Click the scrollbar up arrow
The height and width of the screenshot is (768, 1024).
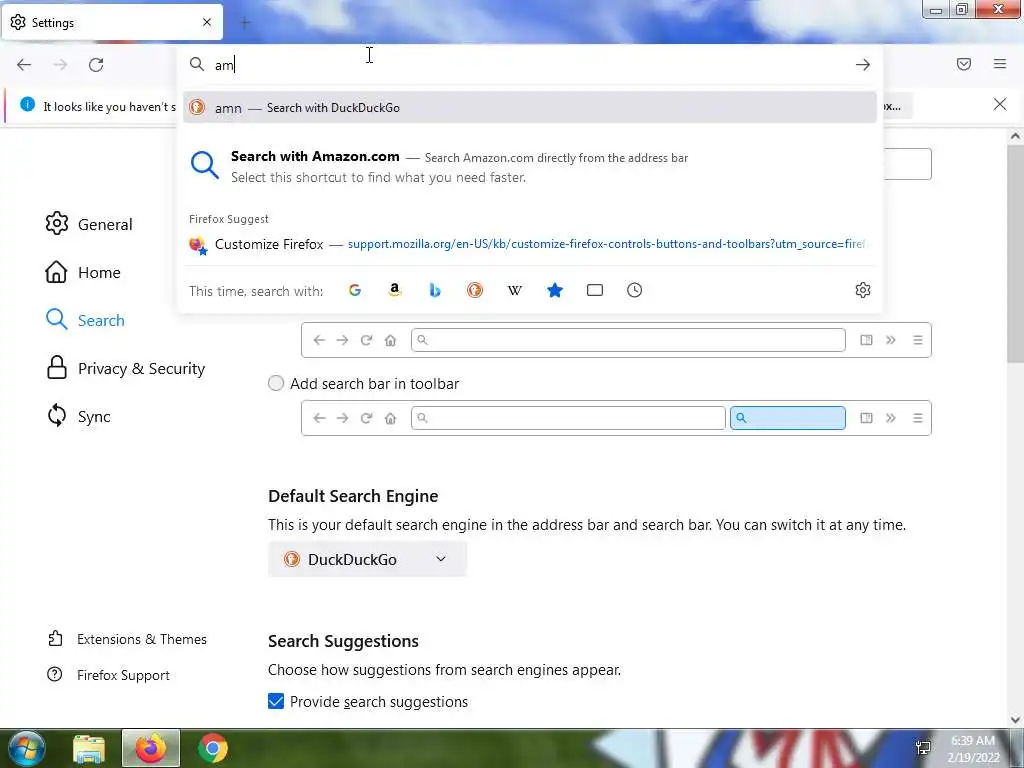[1015, 136]
